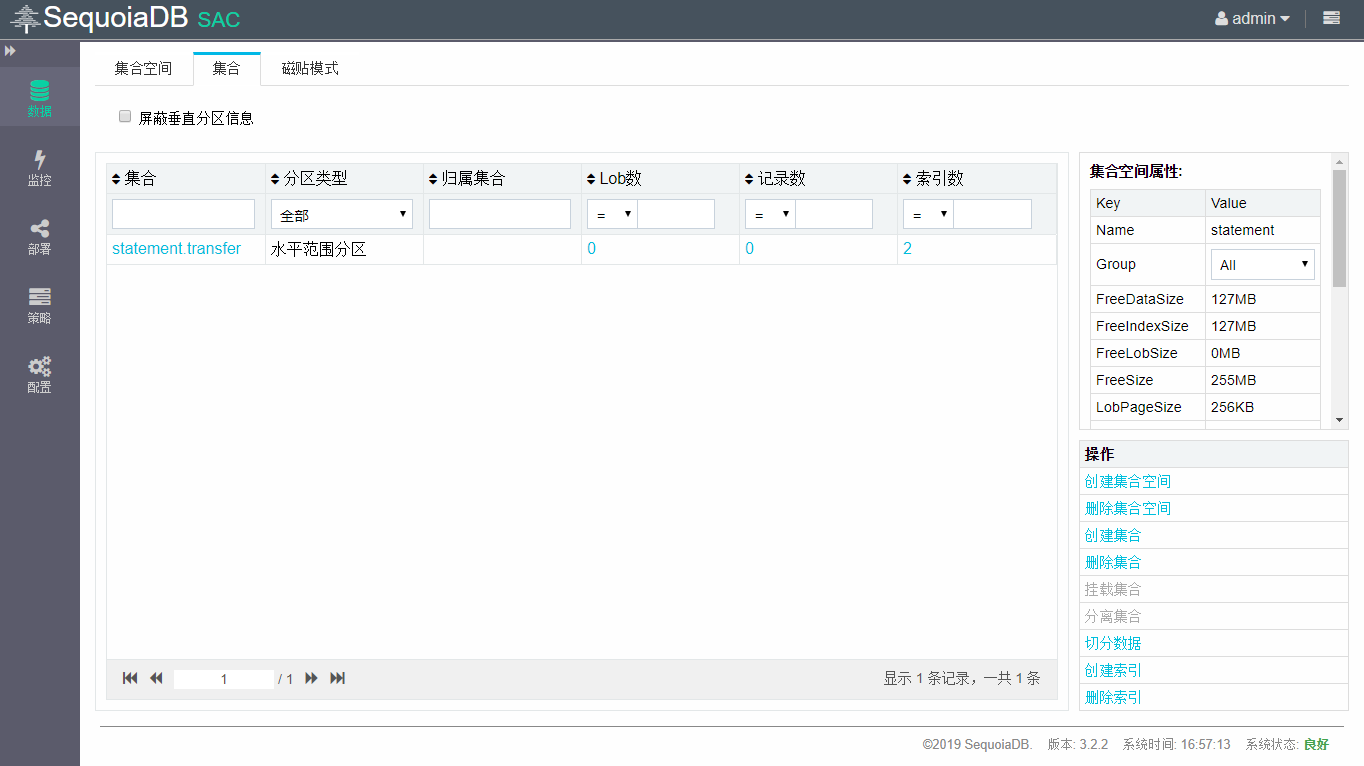Click the 索引数 filter value input

pos(992,214)
